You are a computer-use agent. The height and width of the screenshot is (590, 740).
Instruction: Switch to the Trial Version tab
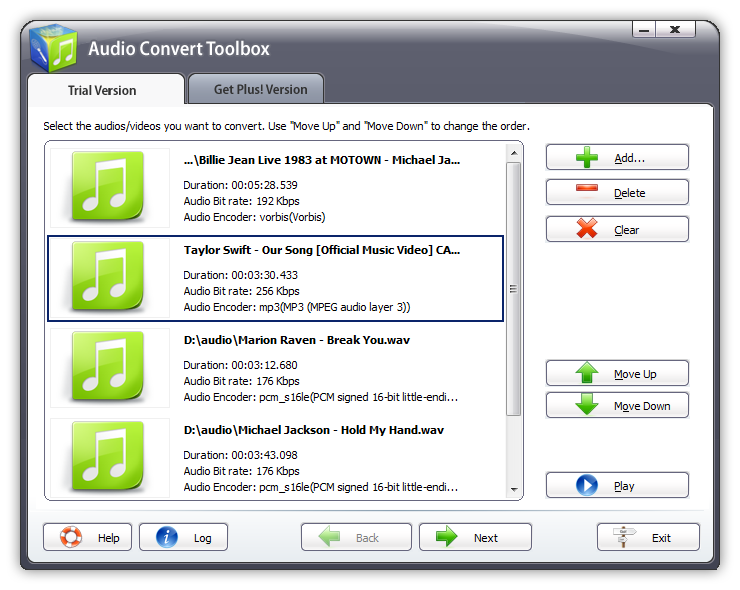pyautogui.click(x=106, y=89)
